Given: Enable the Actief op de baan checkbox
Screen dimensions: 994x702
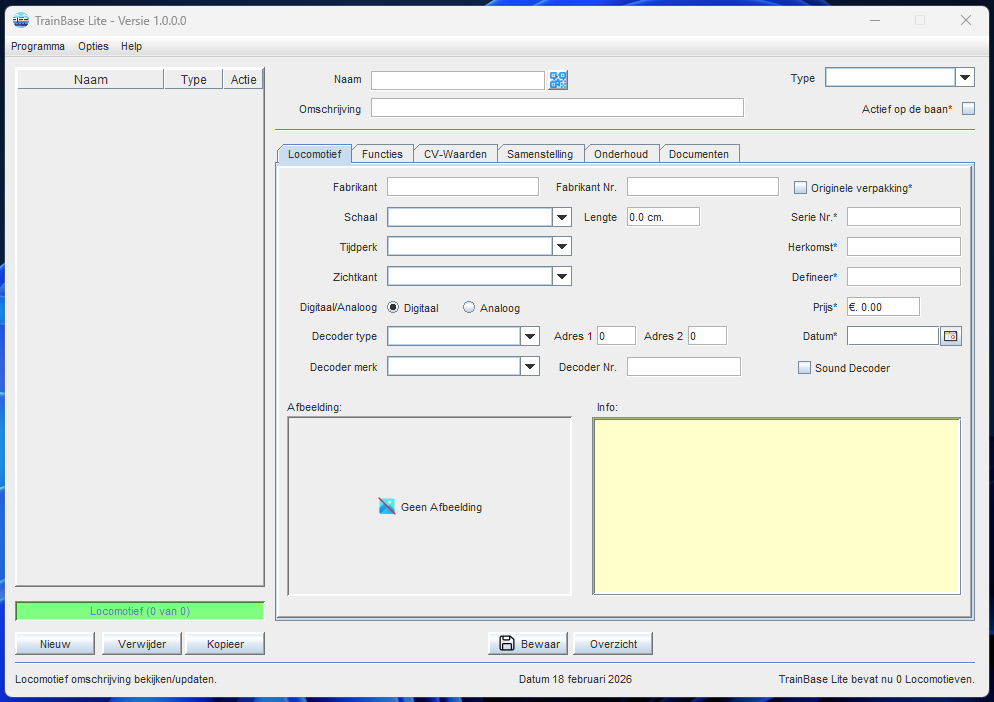Looking at the screenshot, I should pyautogui.click(x=968, y=109).
